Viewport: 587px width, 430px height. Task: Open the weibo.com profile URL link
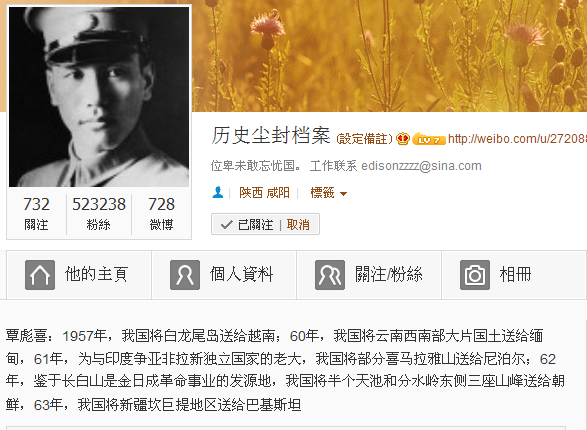pyautogui.click(x=517, y=139)
